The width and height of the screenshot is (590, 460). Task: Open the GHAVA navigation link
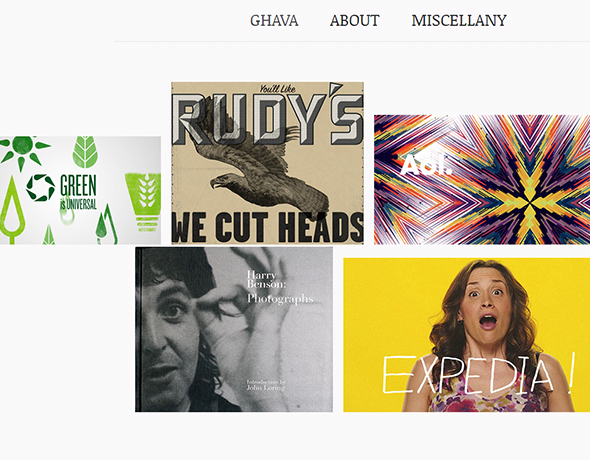pos(274,20)
